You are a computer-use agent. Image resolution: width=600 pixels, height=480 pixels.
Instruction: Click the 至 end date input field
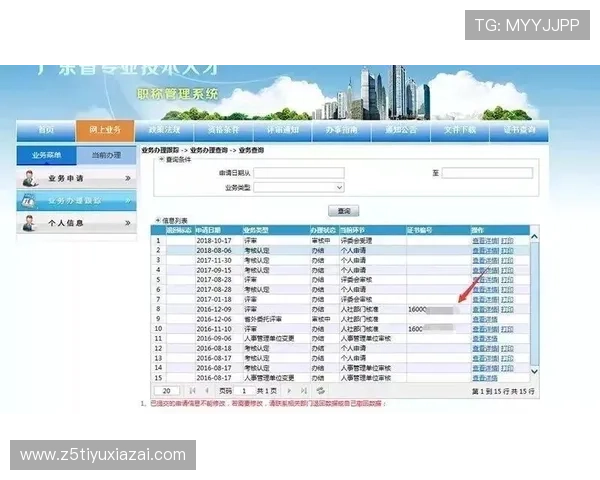click(x=487, y=173)
